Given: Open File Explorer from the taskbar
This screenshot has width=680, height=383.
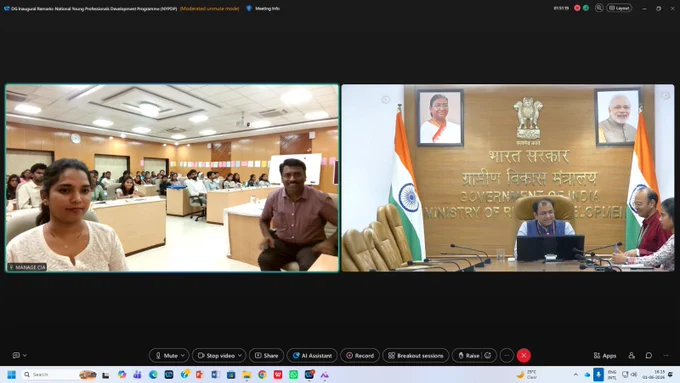Looking at the screenshot, I should coord(246,374).
